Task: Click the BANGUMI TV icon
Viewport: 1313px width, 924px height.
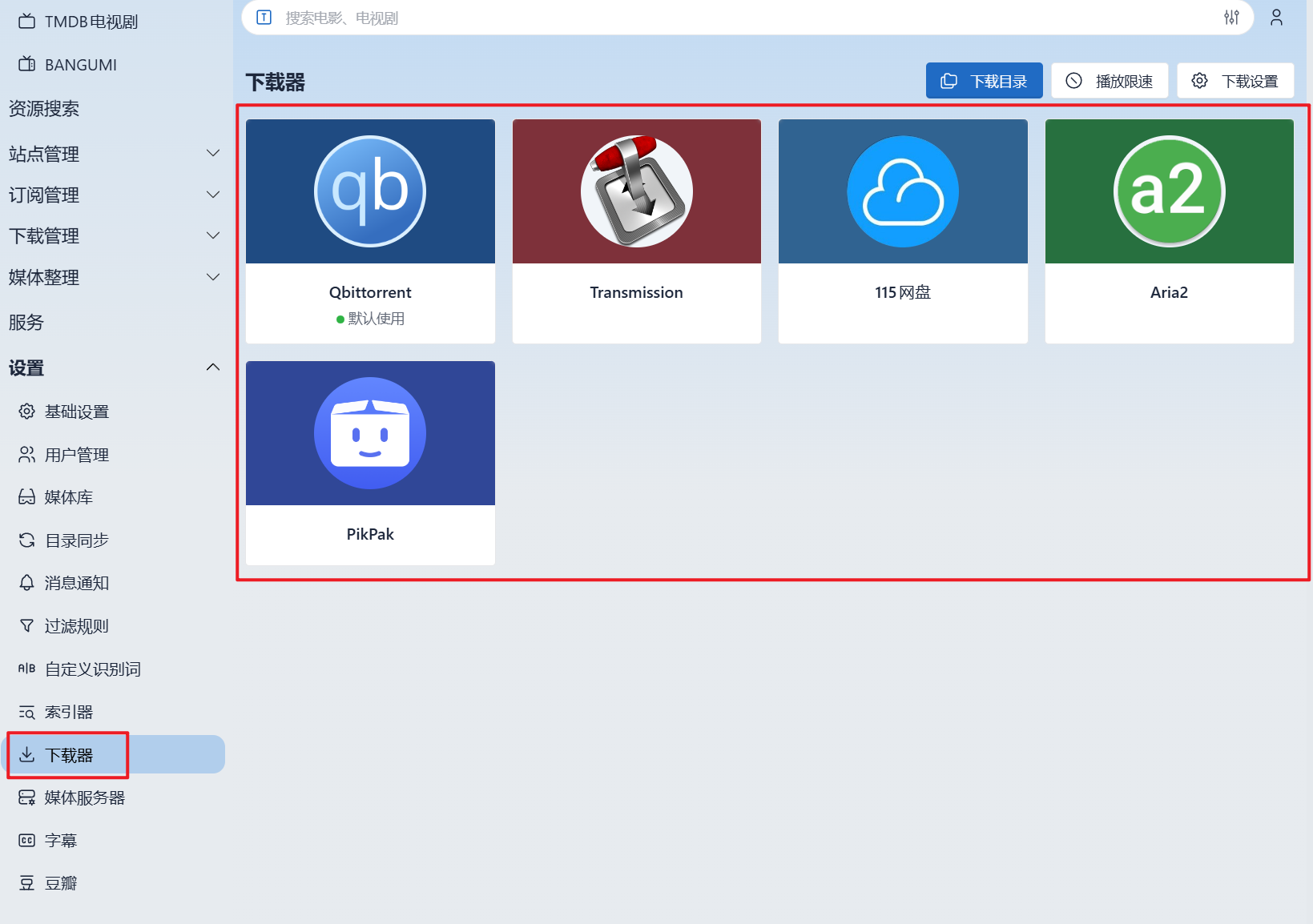Action: point(26,64)
